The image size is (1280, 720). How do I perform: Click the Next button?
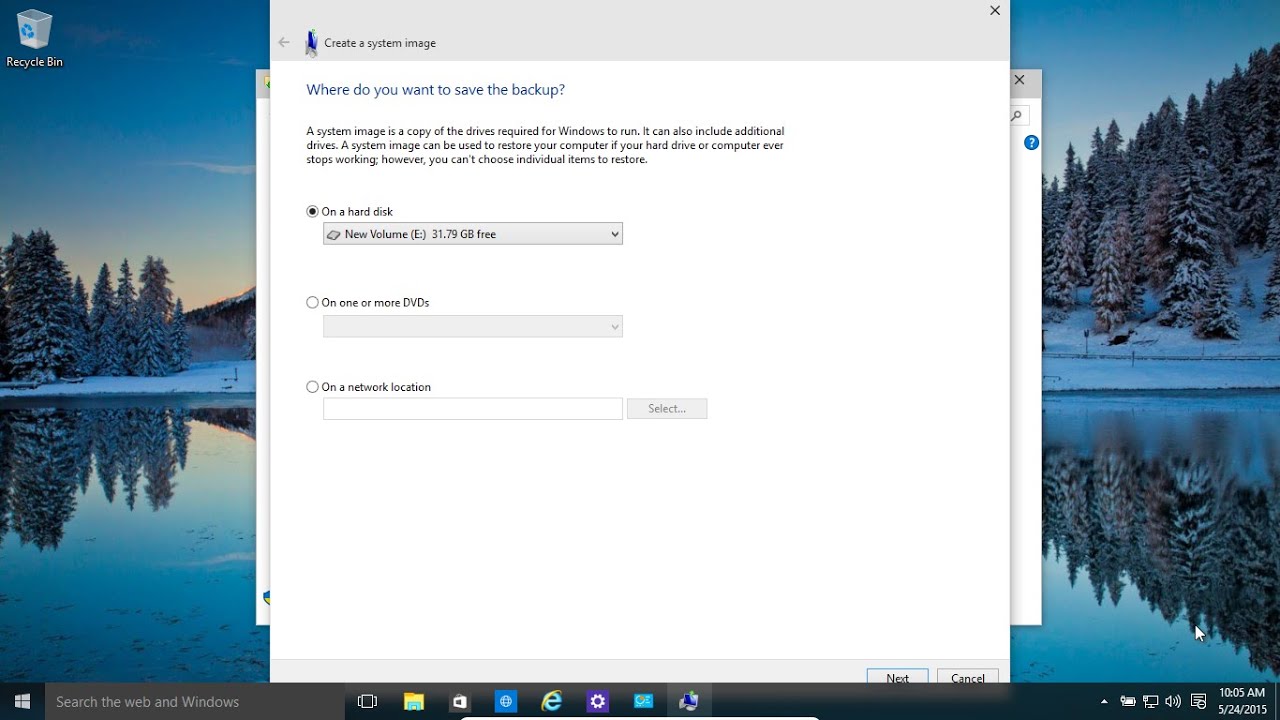tap(897, 677)
